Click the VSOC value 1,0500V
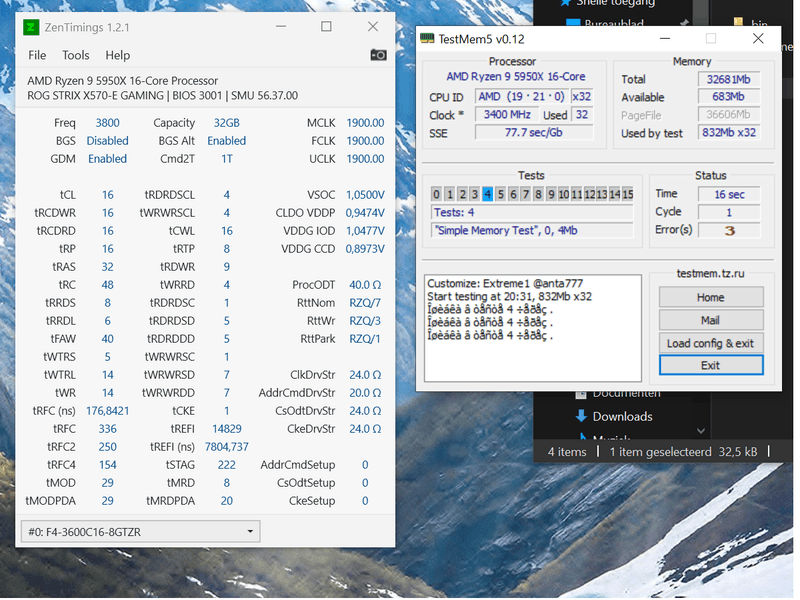800x600 pixels. (x=365, y=195)
